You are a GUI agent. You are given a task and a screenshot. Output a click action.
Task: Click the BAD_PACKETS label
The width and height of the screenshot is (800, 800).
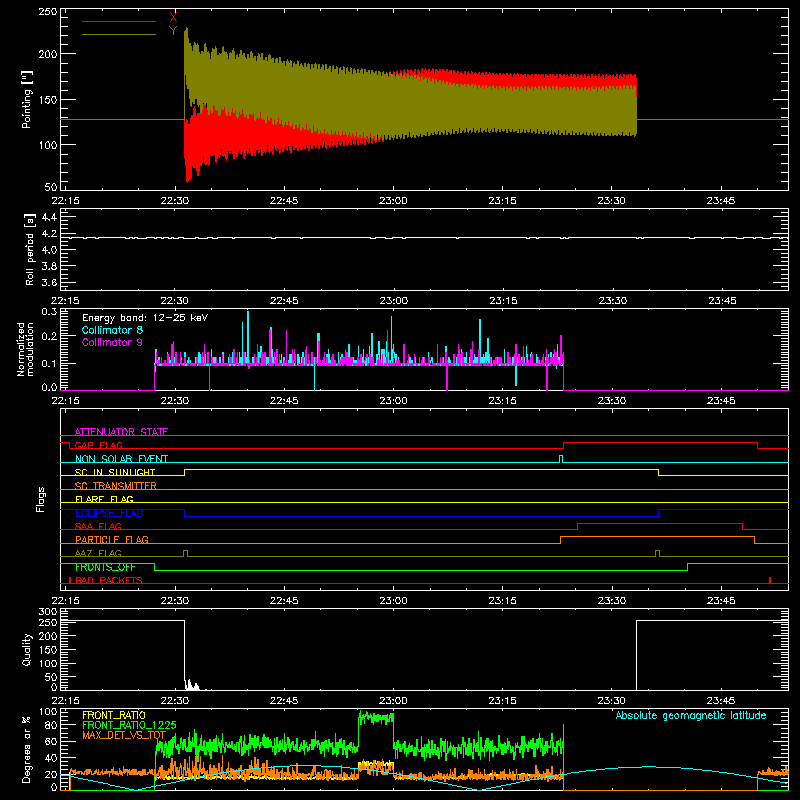point(109,580)
